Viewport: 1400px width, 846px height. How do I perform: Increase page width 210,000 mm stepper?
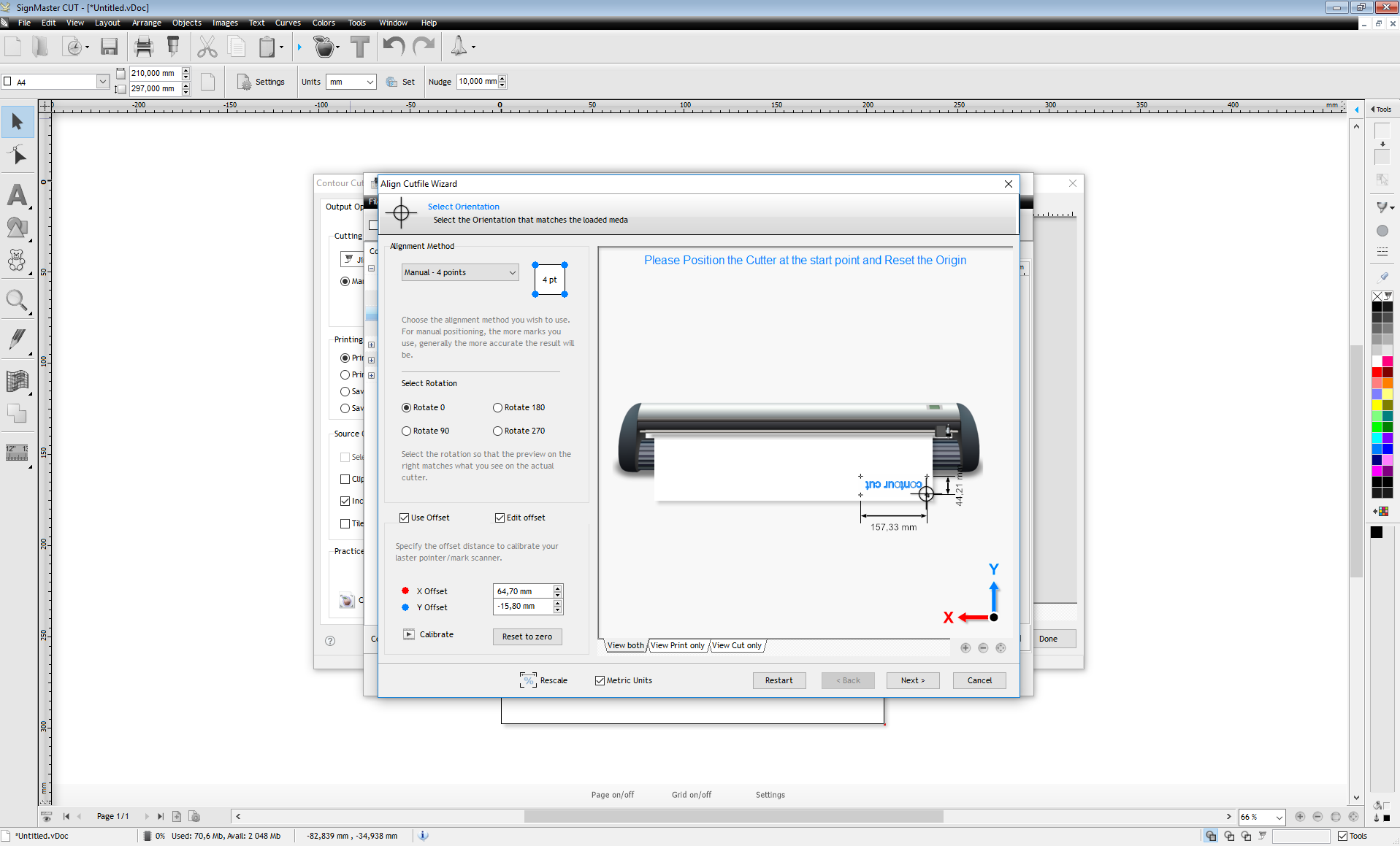tap(185, 70)
